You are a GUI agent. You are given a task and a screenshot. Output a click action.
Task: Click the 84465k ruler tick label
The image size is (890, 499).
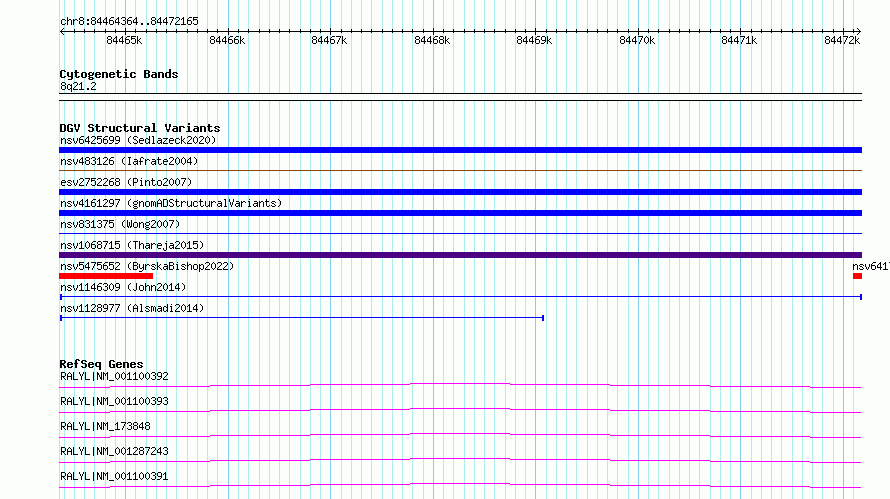click(x=124, y=40)
